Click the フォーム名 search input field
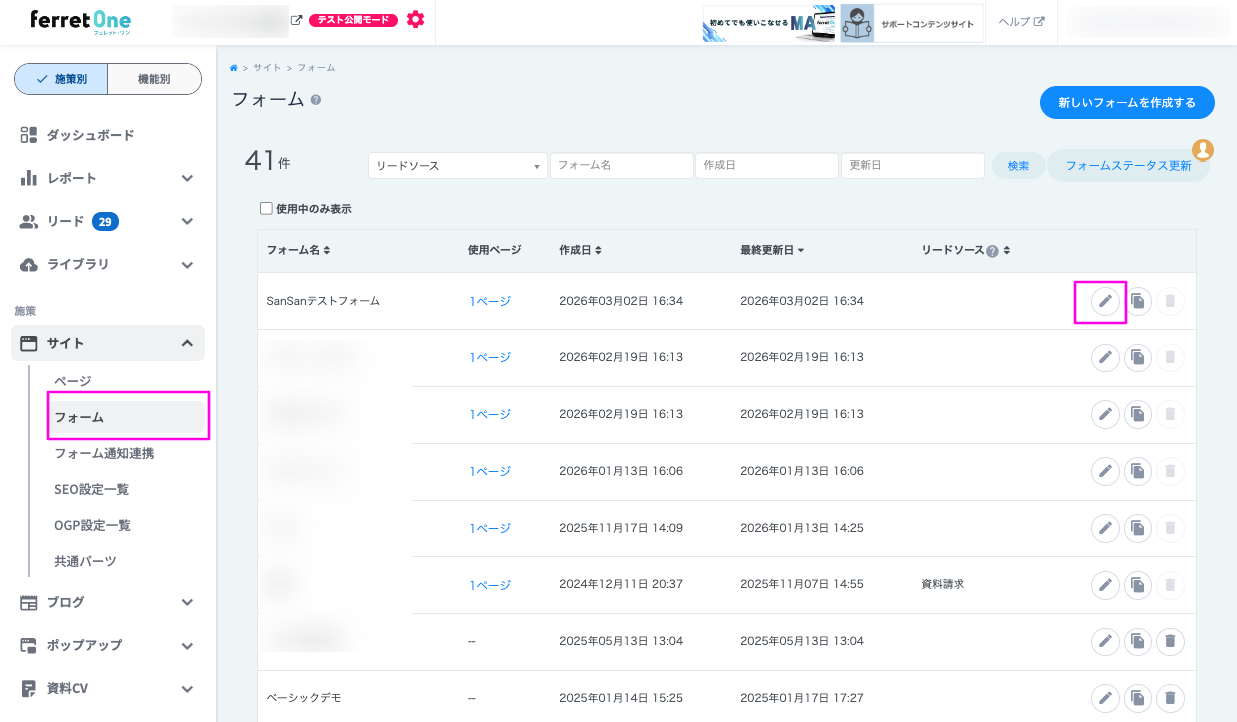This screenshot has width=1237, height=722. (x=621, y=166)
